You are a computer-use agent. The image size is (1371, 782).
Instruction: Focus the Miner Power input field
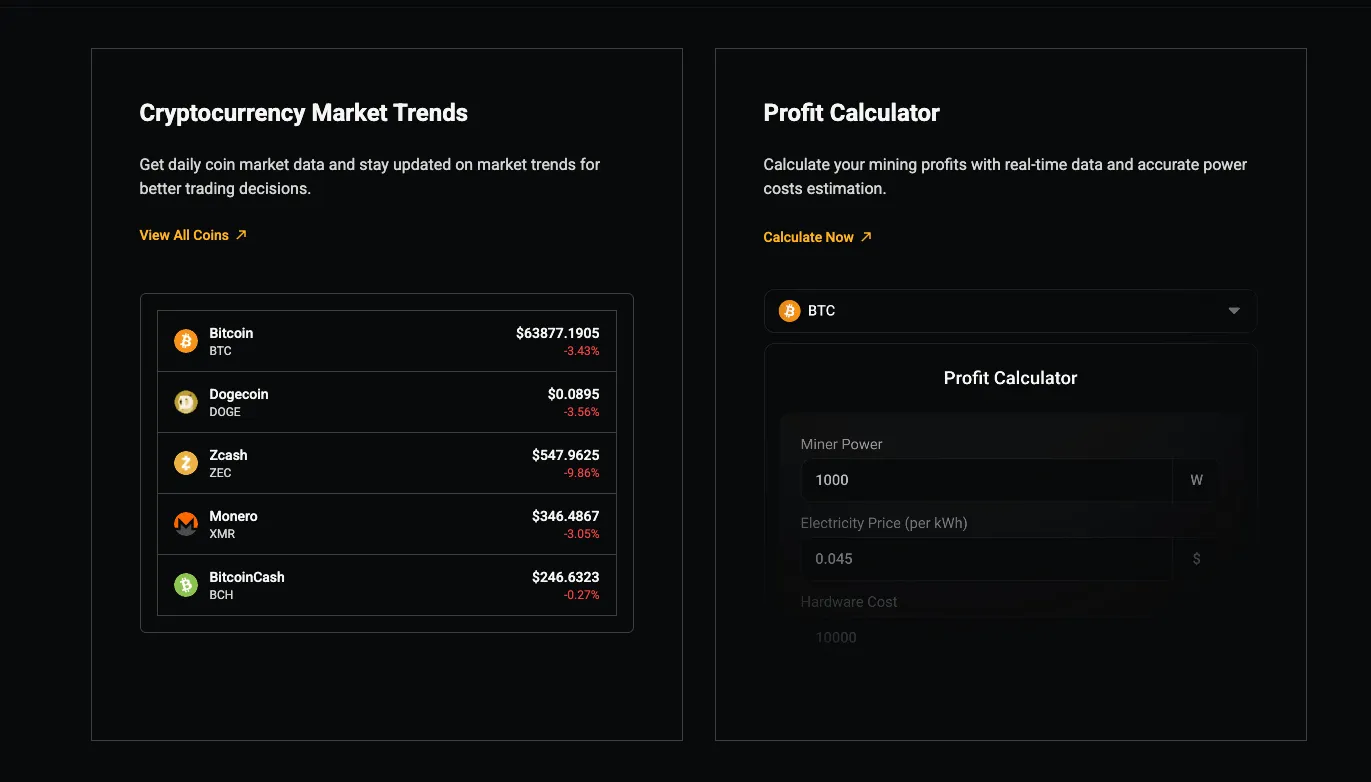click(986, 480)
